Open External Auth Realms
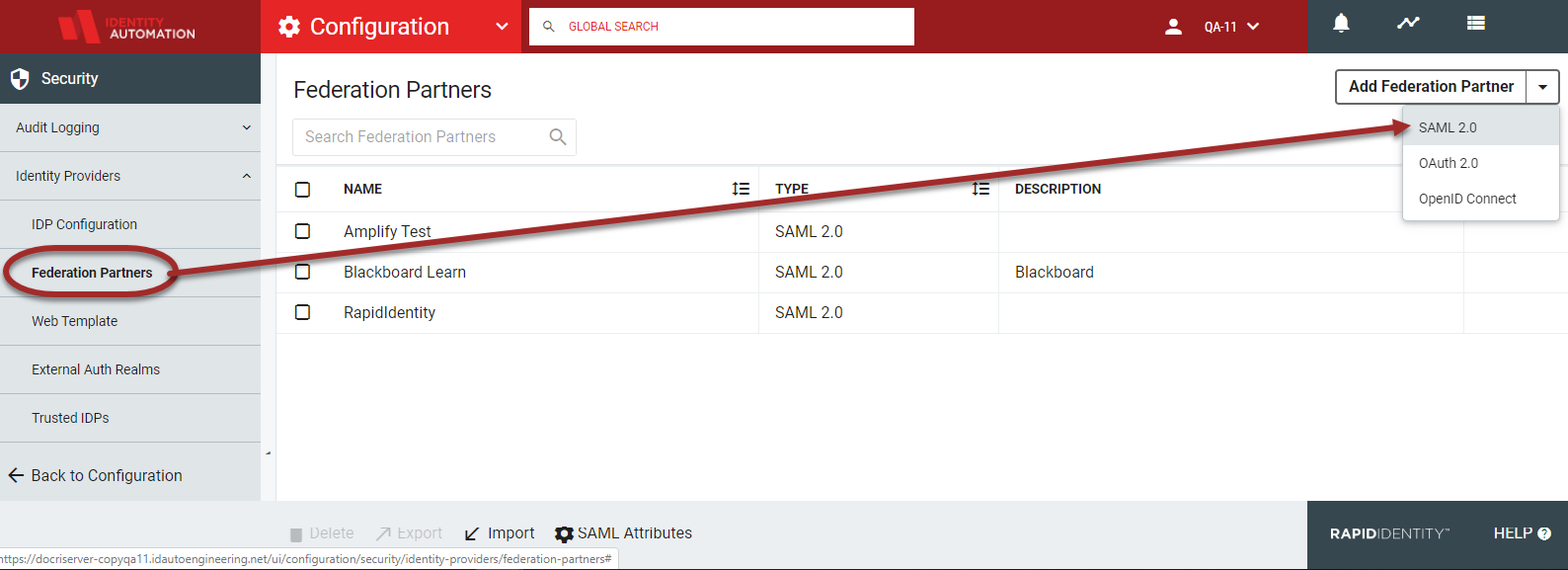The image size is (1568, 570). pos(130,369)
